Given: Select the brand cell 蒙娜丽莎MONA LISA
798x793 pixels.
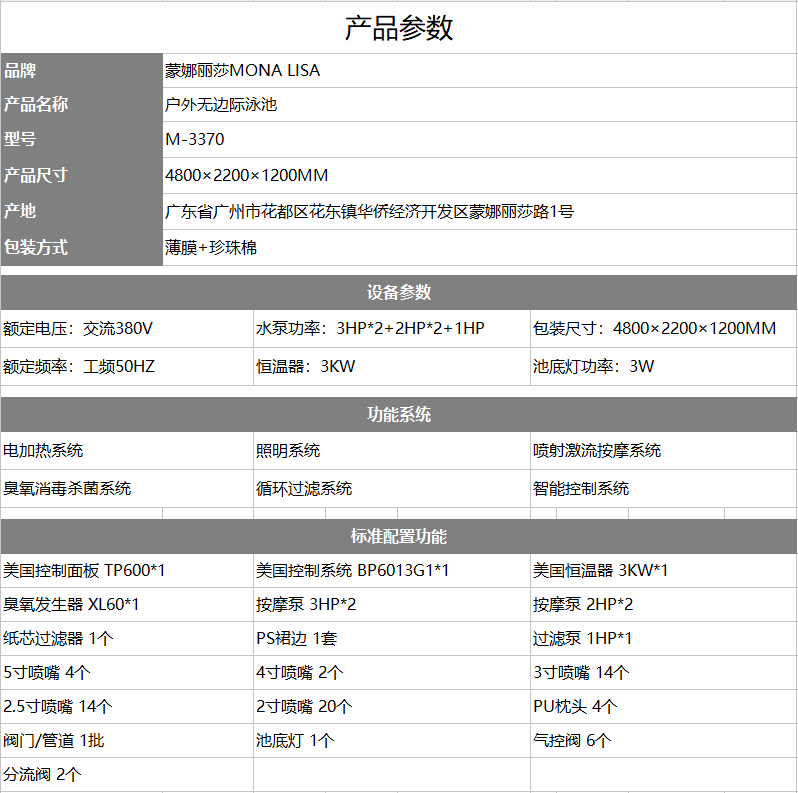Looking at the screenshot, I should [243, 71].
